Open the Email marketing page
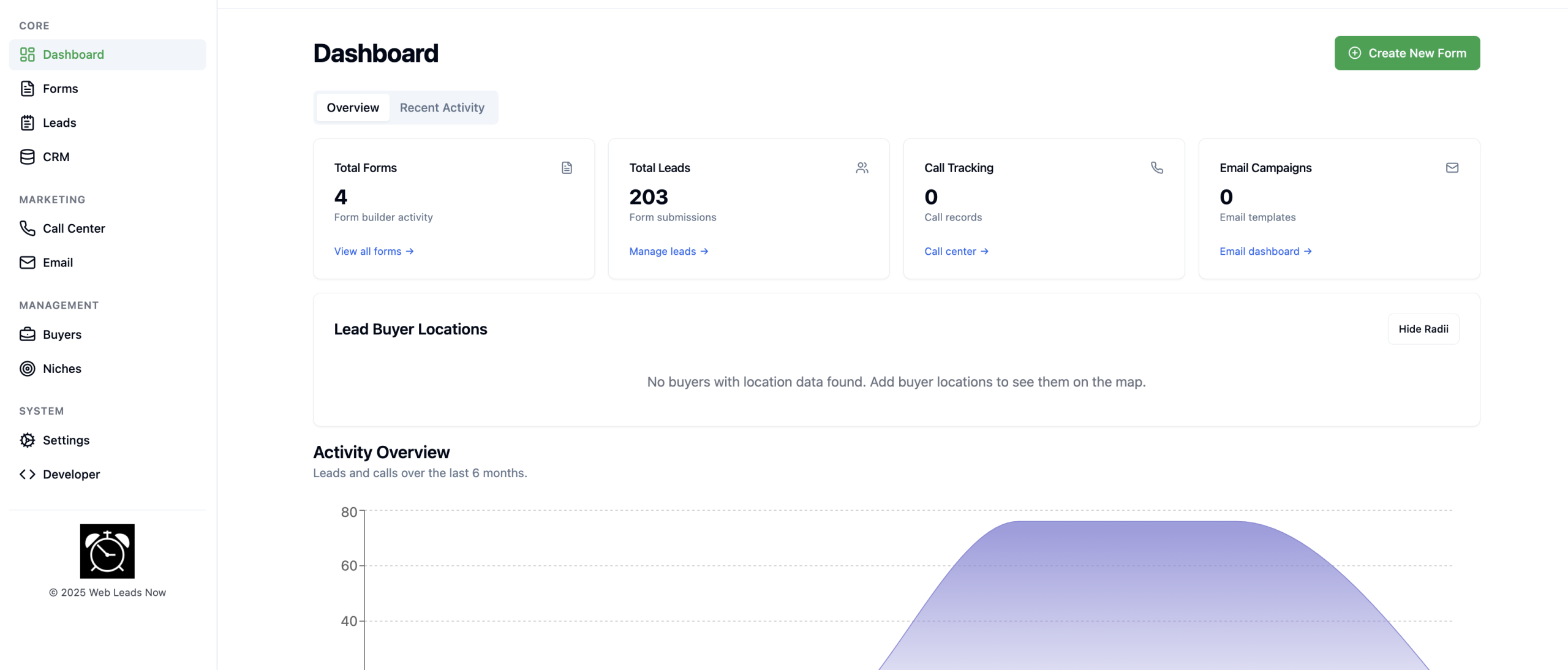 coord(107,263)
